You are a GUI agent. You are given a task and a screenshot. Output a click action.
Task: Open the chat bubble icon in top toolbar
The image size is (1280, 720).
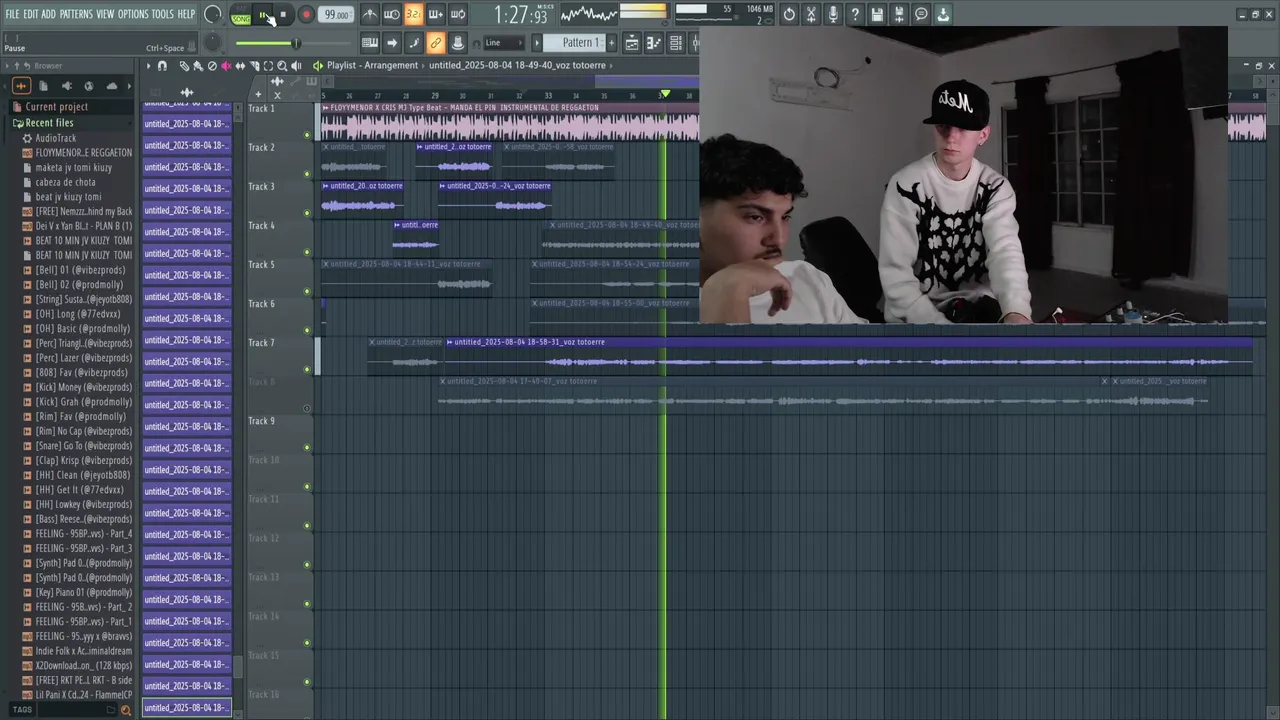(921, 14)
